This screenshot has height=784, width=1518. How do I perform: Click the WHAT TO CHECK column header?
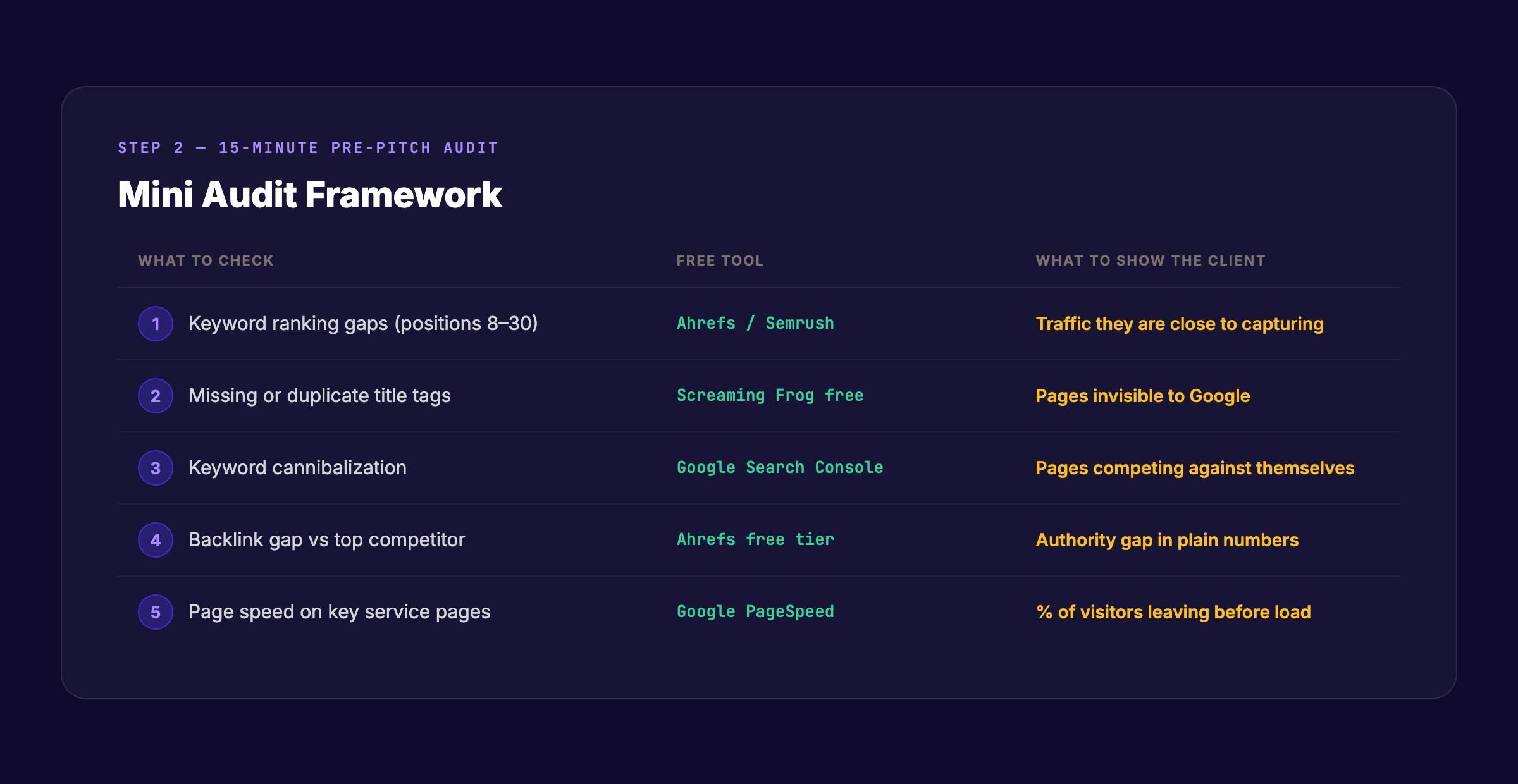click(x=206, y=260)
